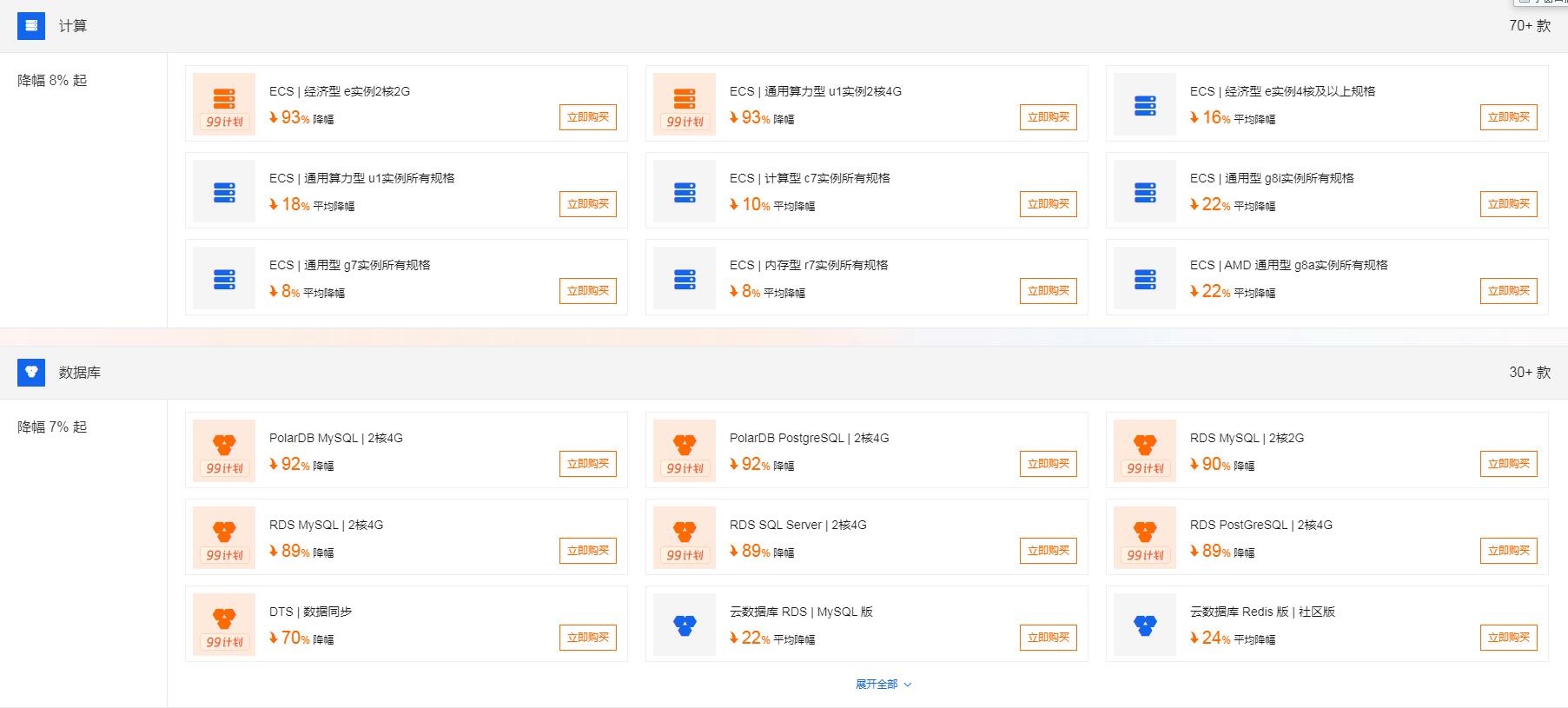Open the ECS 通用算力型 u1实例2核4G title
The height and width of the screenshot is (708, 1568).
pos(816,91)
